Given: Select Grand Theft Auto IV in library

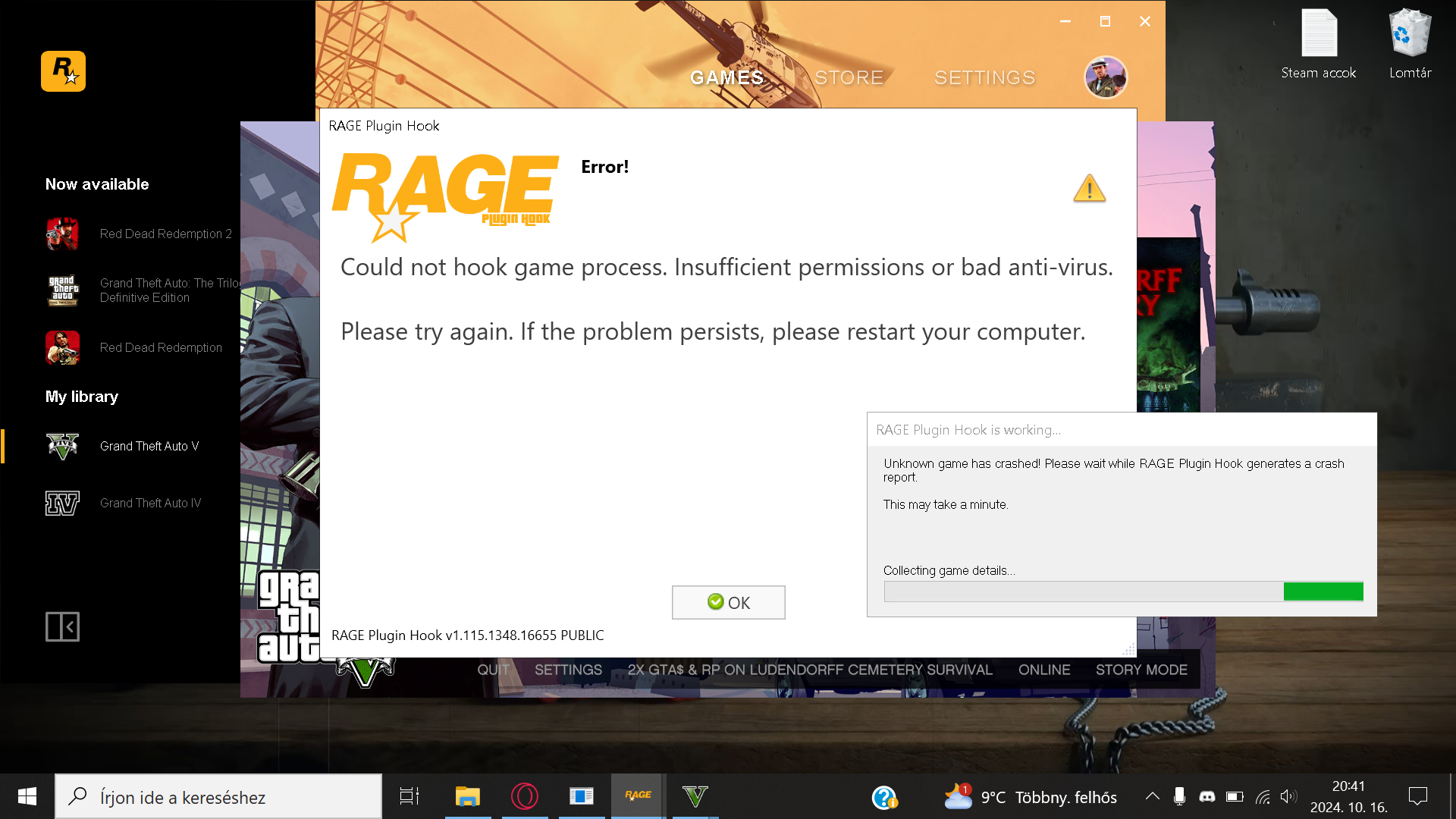Looking at the screenshot, I should coord(150,503).
